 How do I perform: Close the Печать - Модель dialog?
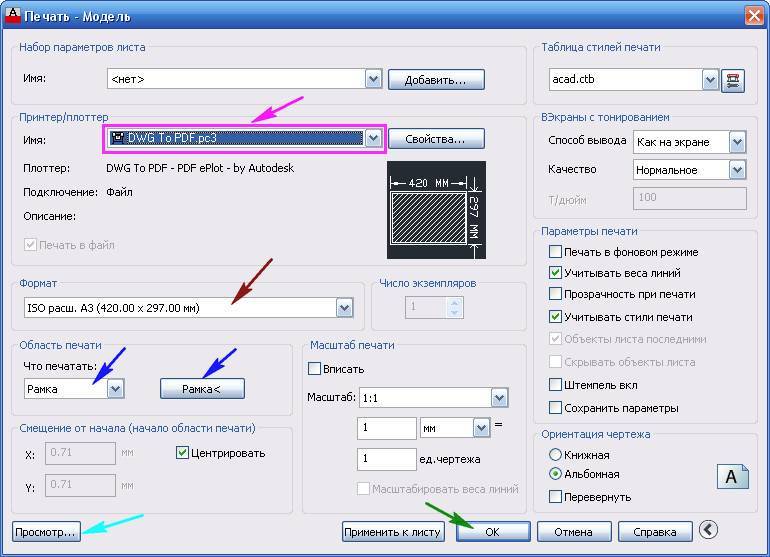753,15
